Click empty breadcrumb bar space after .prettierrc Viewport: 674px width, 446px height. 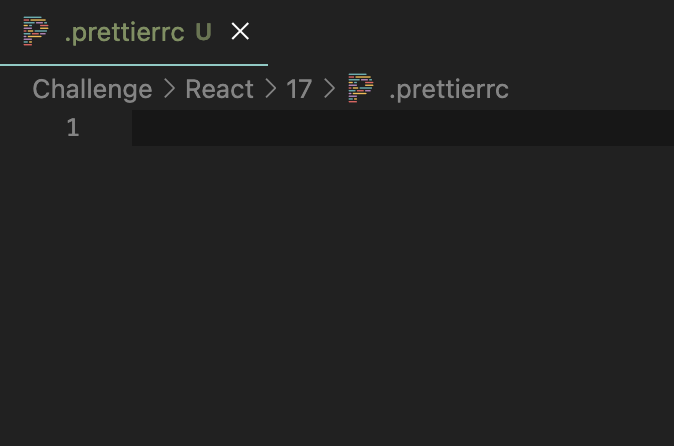pyautogui.click(x=591, y=89)
